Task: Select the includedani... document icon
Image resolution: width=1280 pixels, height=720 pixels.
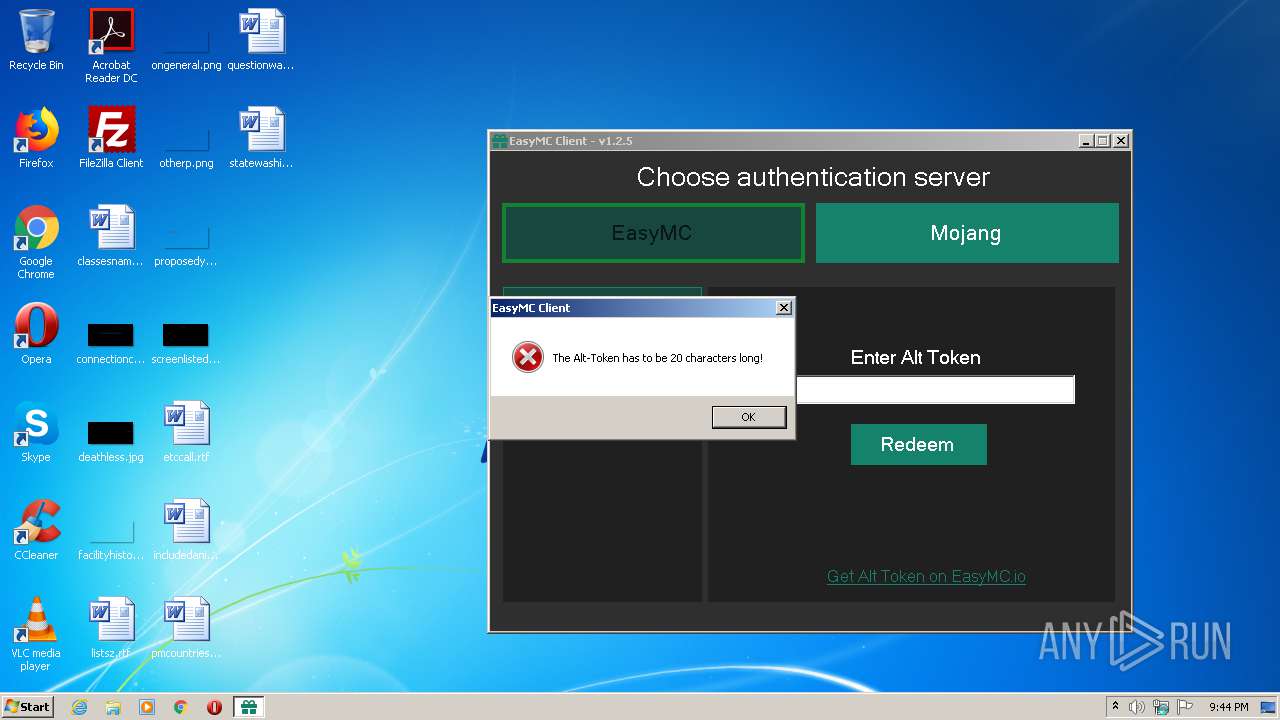Action: point(186,530)
